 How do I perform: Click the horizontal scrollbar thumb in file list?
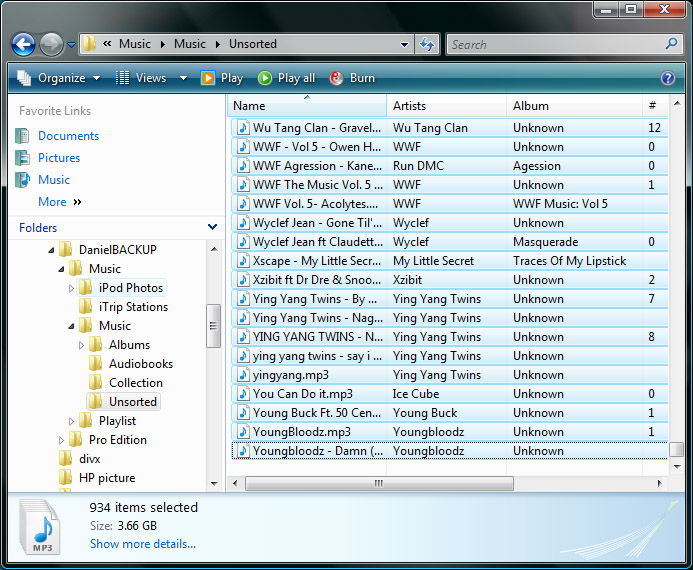(x=379, y=483)
